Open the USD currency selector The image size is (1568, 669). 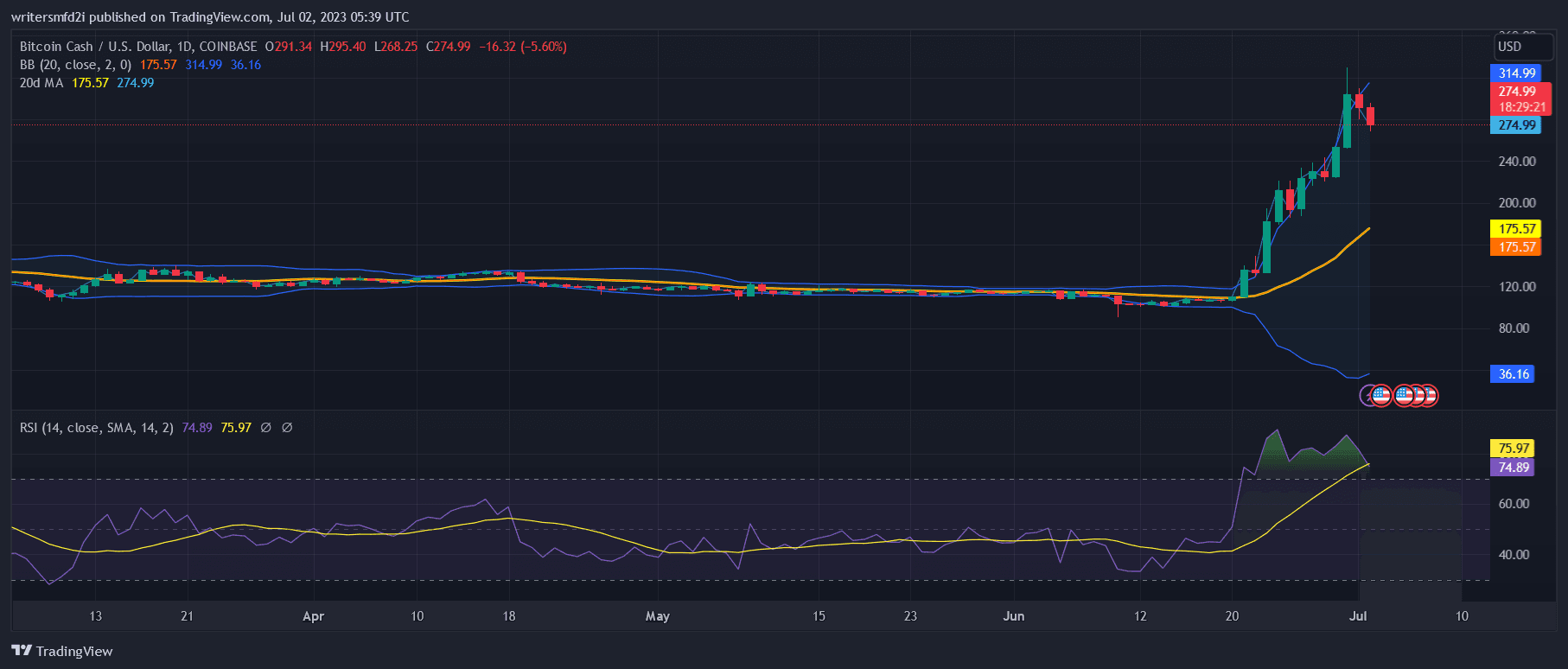[x=1510, y=47]
